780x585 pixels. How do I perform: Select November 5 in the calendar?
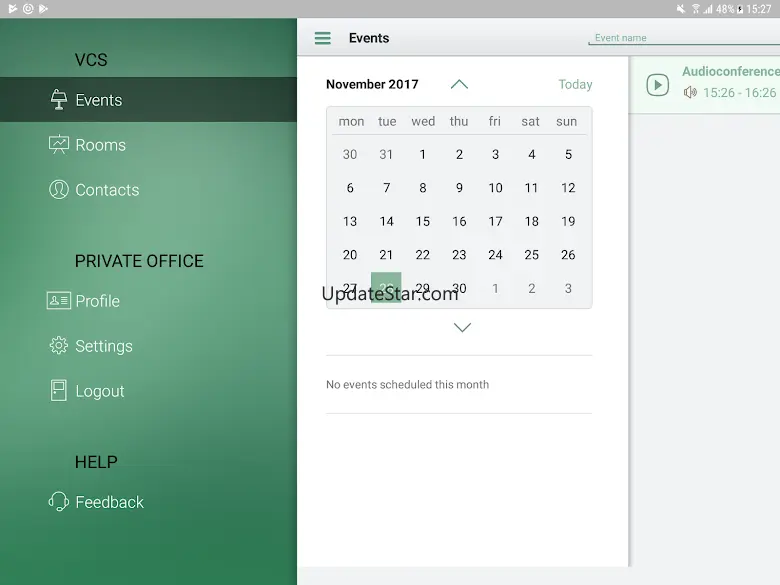tap(568, 154)
